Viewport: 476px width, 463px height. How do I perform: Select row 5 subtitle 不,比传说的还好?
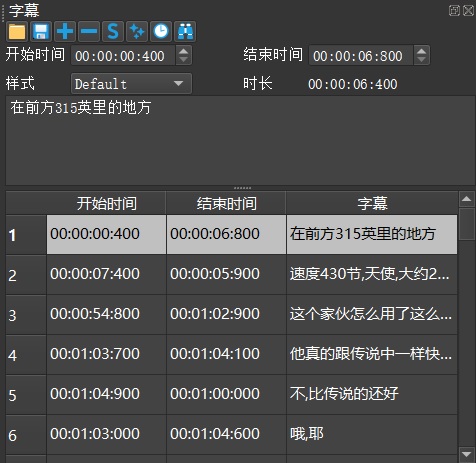[232, 395]
